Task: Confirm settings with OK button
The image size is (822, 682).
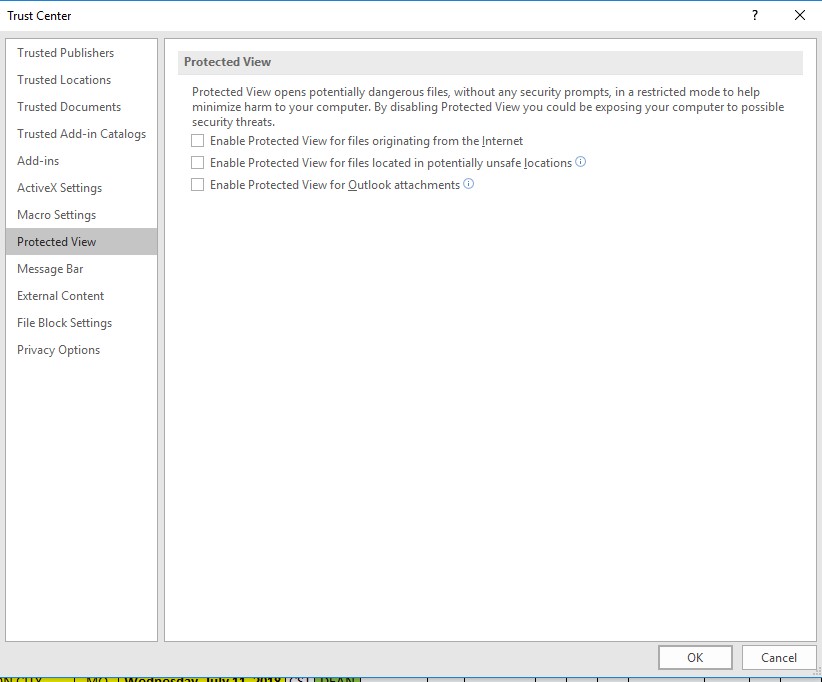Action: coord(695,657)
